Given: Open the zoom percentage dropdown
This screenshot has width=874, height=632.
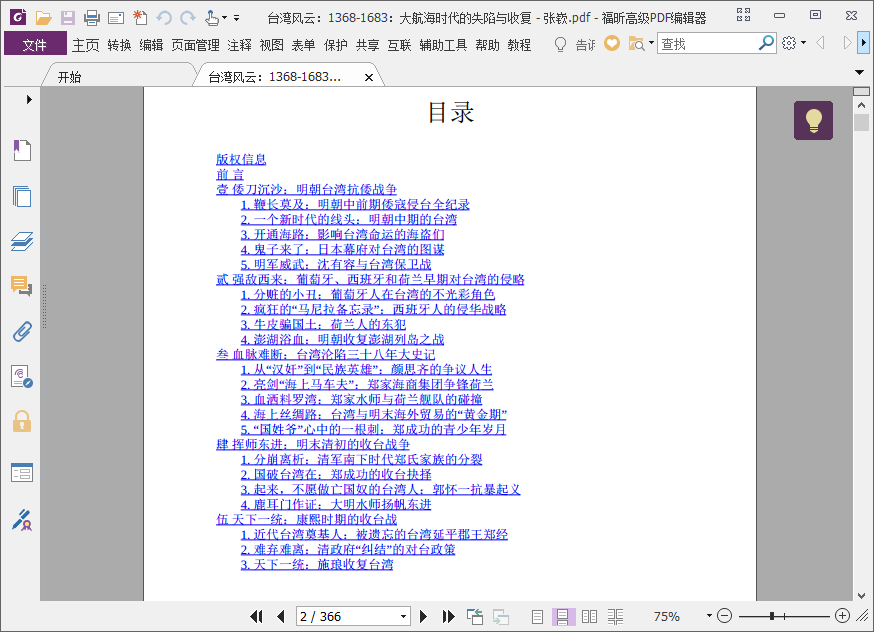Looking at the screenshot, I should click(709, 616).
